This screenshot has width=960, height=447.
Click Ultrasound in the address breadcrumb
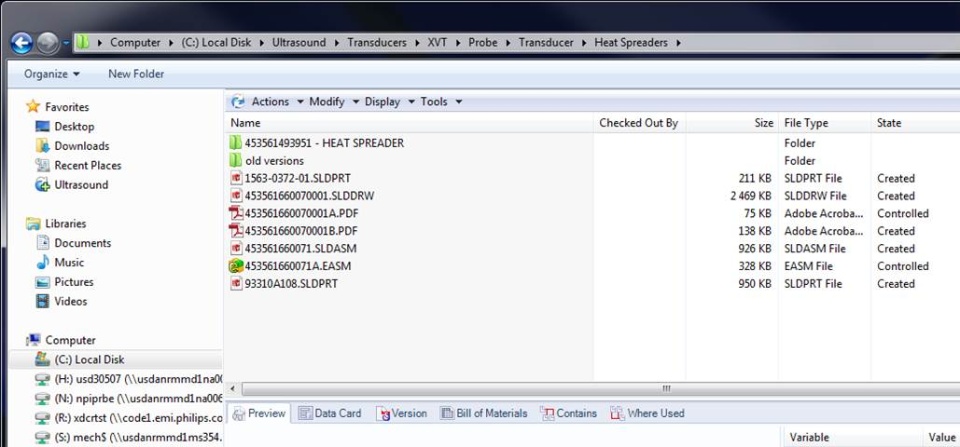click(299, 42)
